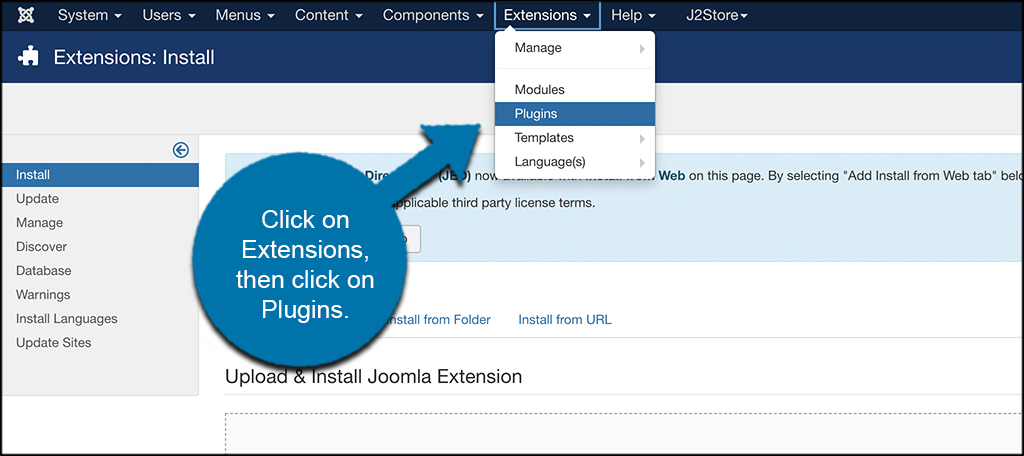Click the 'Upload & Install Joomla Extension' heading

(x=374, y=377)
